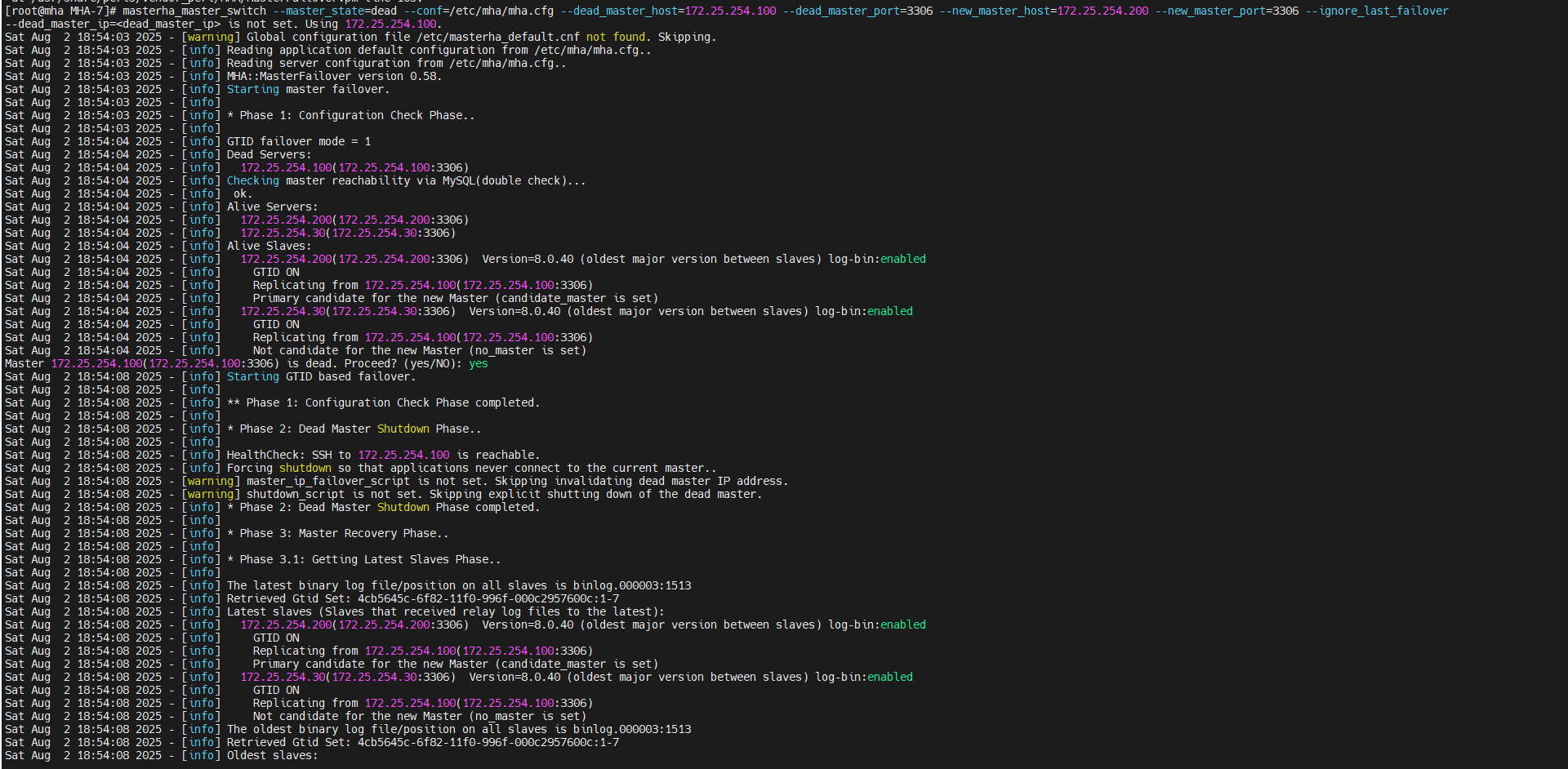
Task: Click the --dead_master_port=3306 argument
Action: tap(857, 11)
